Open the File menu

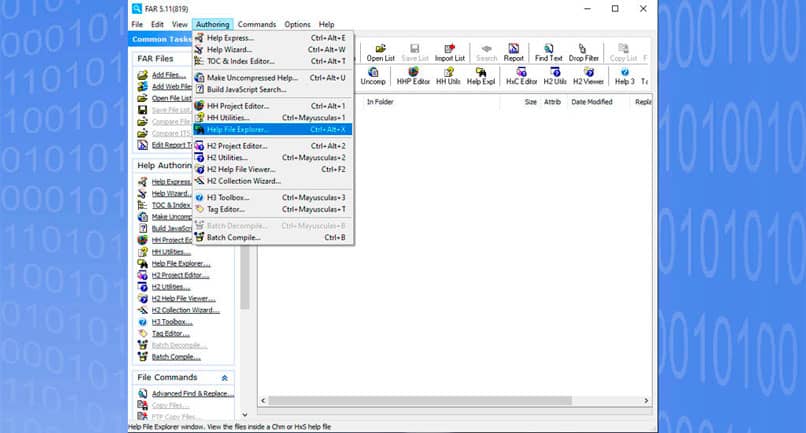(x=137, y=24)
